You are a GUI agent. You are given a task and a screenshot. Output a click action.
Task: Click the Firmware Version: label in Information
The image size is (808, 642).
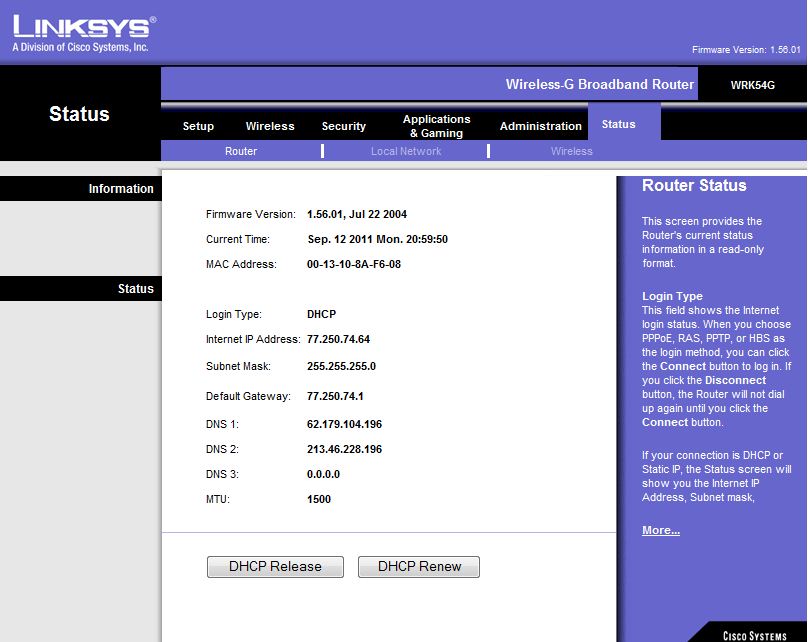(251, 214)
